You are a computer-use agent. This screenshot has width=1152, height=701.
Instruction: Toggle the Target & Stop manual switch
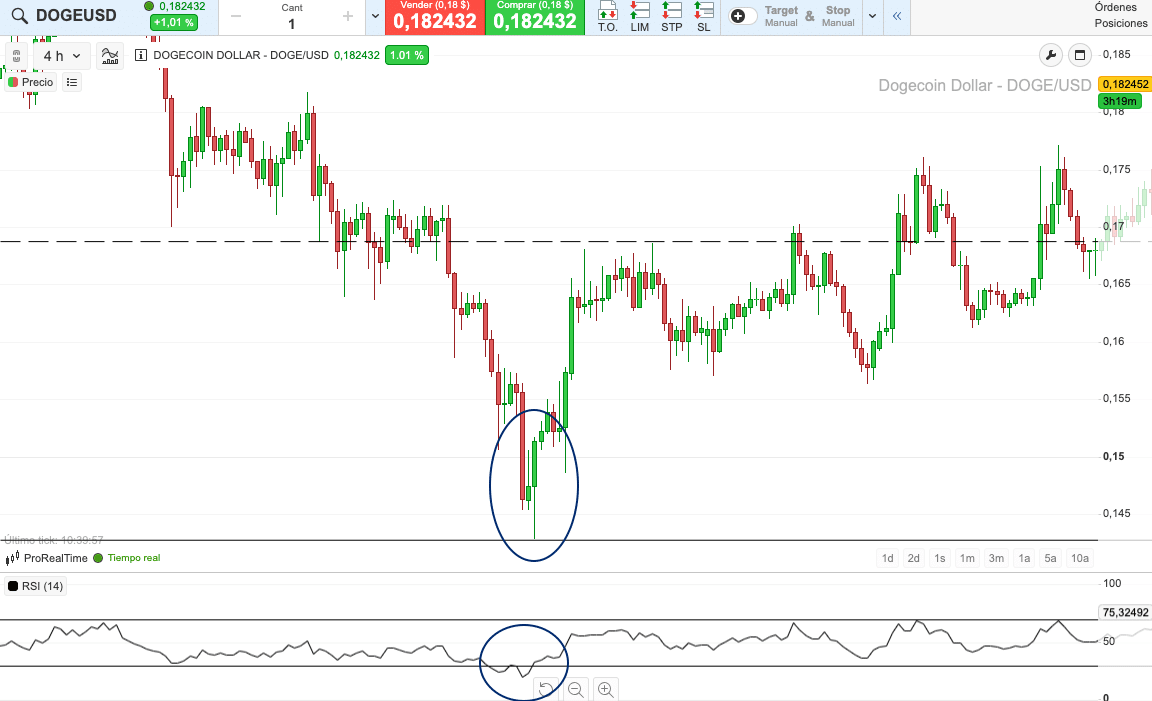[x=742, y=16]
